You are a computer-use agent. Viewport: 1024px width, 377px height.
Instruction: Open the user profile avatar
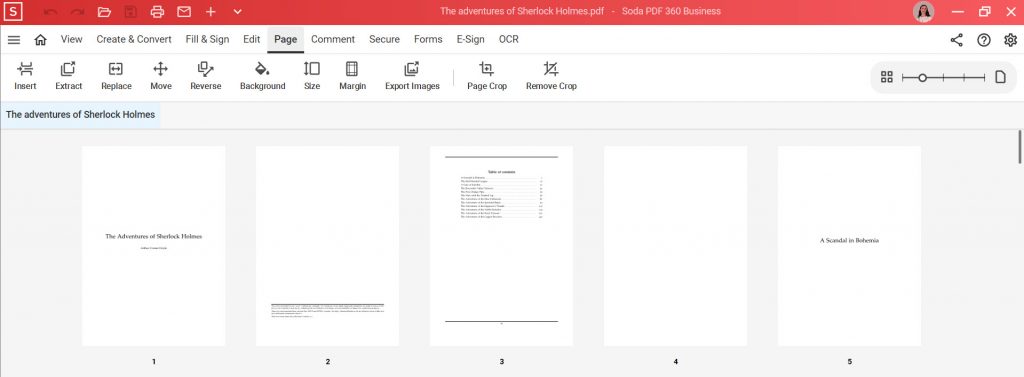click(923, 12)
